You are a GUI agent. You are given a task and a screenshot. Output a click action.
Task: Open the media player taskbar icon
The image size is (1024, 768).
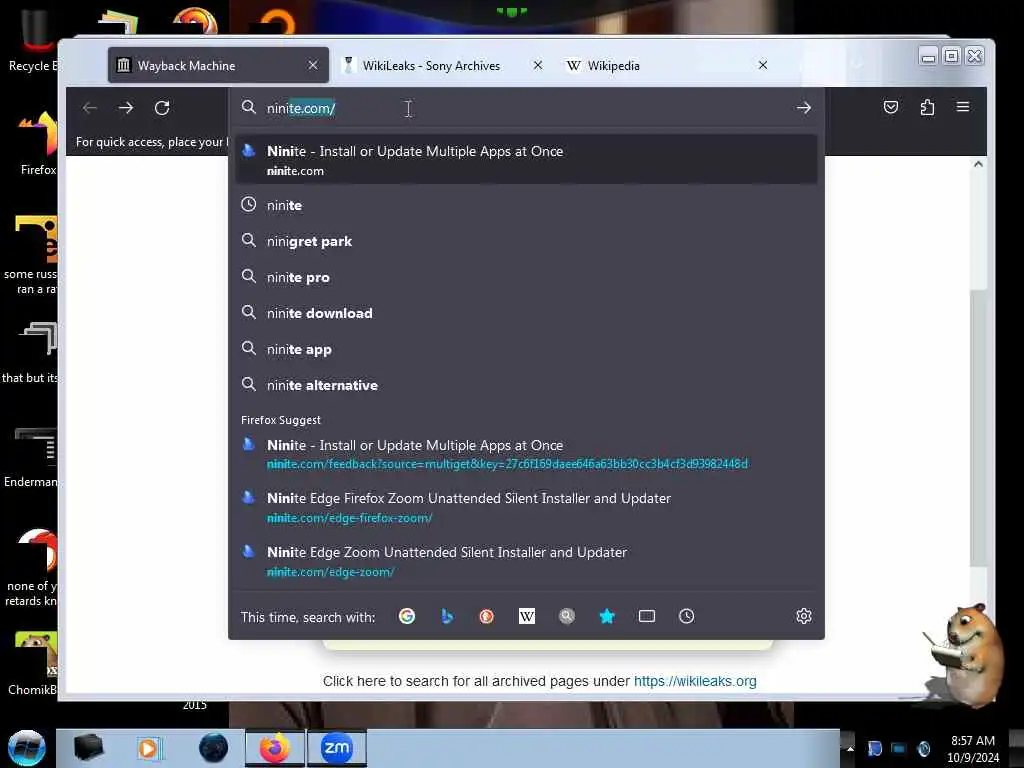click(149, 748)
